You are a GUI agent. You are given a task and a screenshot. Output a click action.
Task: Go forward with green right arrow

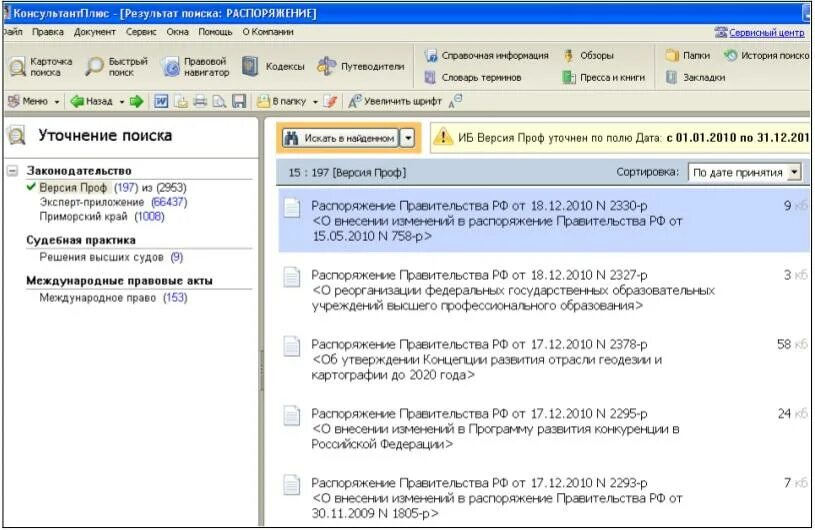[x=137, y=101]
